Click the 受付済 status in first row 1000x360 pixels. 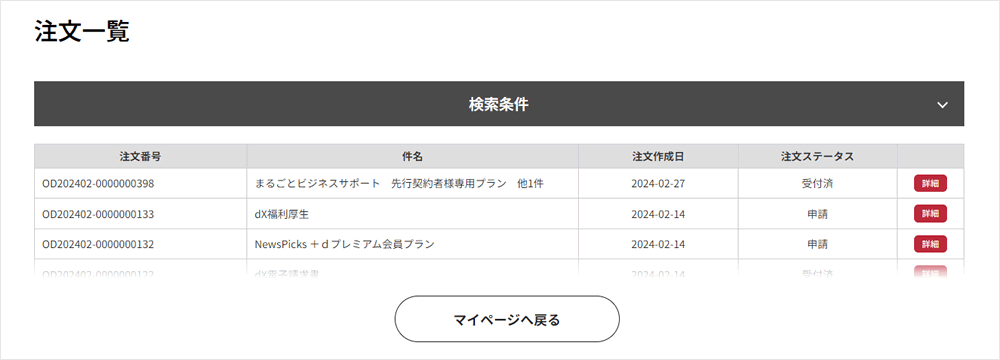coord(818,184)
